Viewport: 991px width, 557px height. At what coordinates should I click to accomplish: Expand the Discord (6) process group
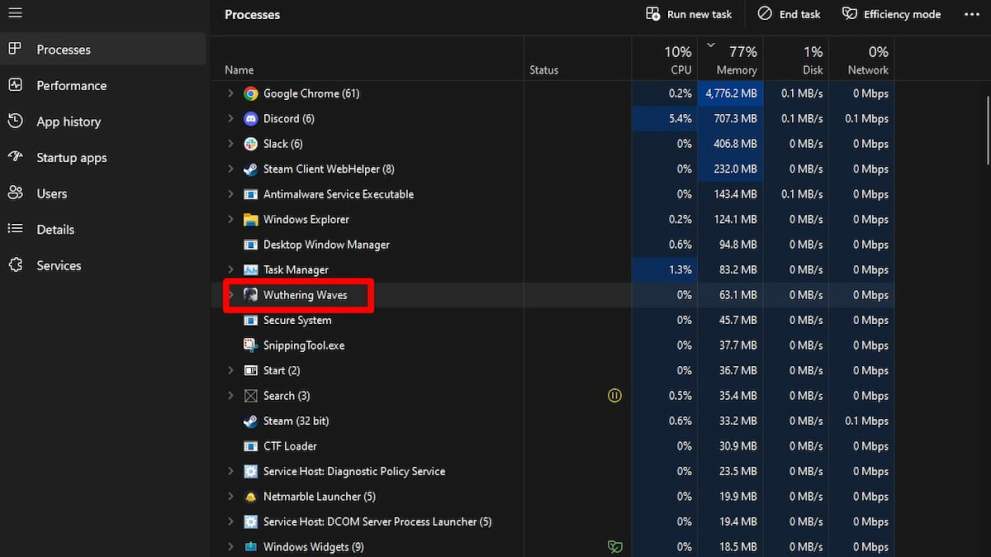(231, 119)
